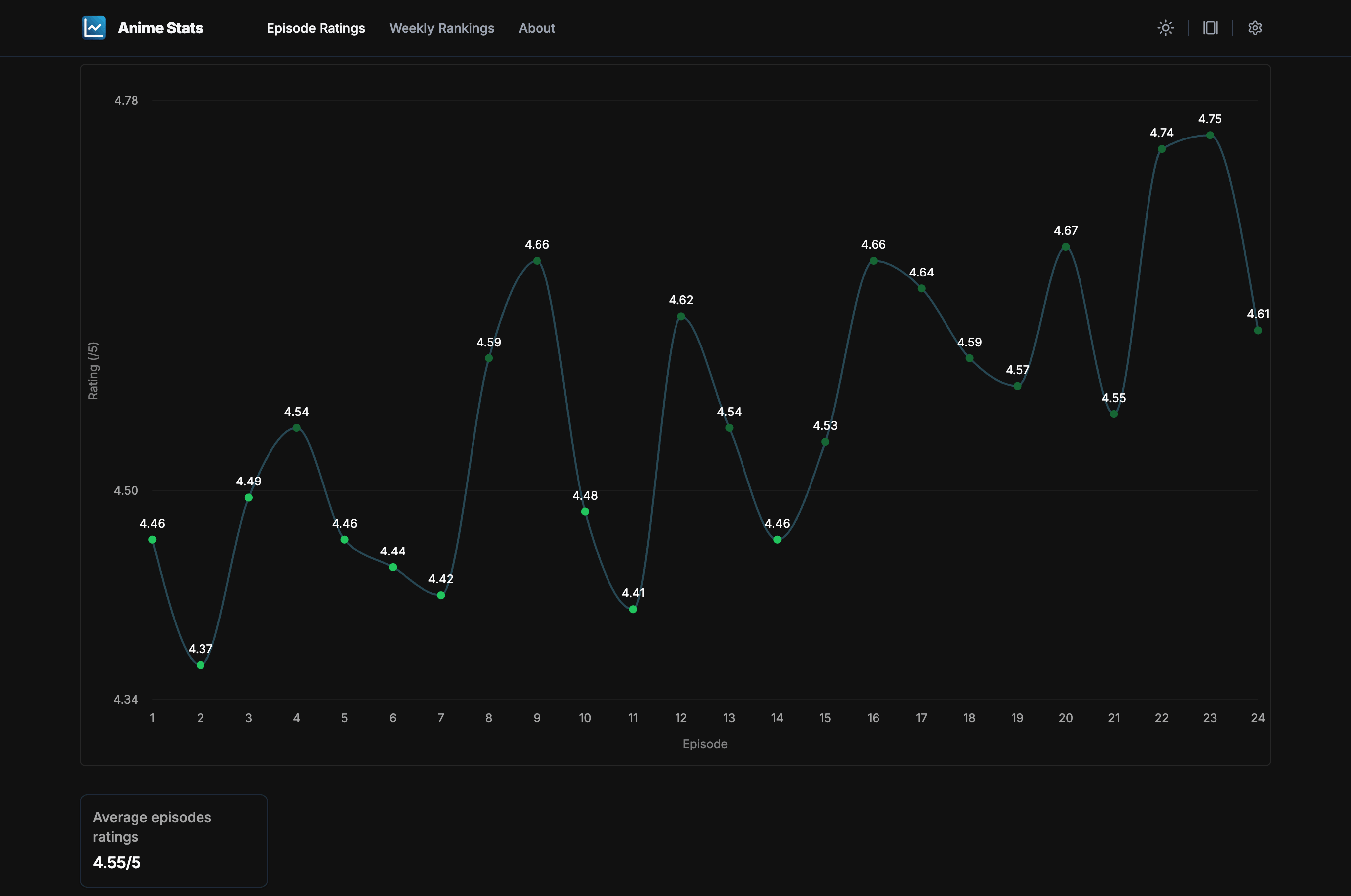Click the episode 2 data point (4.37)
Viewport: 1351px width, 896px height.
coord(201,665)
